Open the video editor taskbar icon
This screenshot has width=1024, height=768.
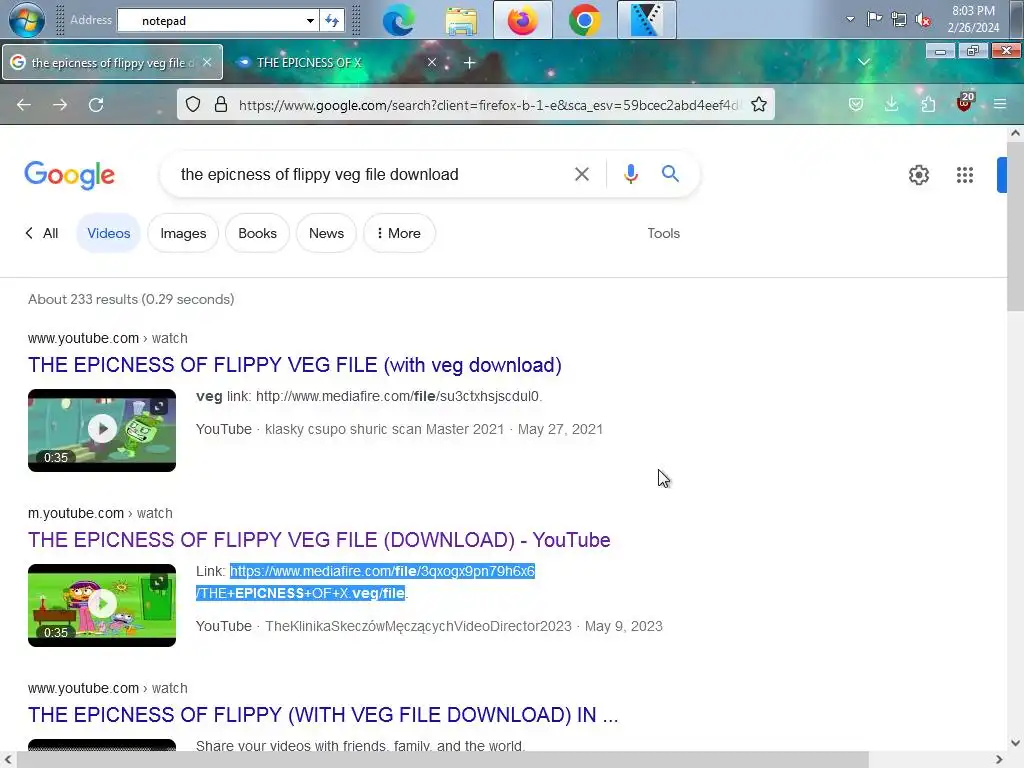[647, 20]
